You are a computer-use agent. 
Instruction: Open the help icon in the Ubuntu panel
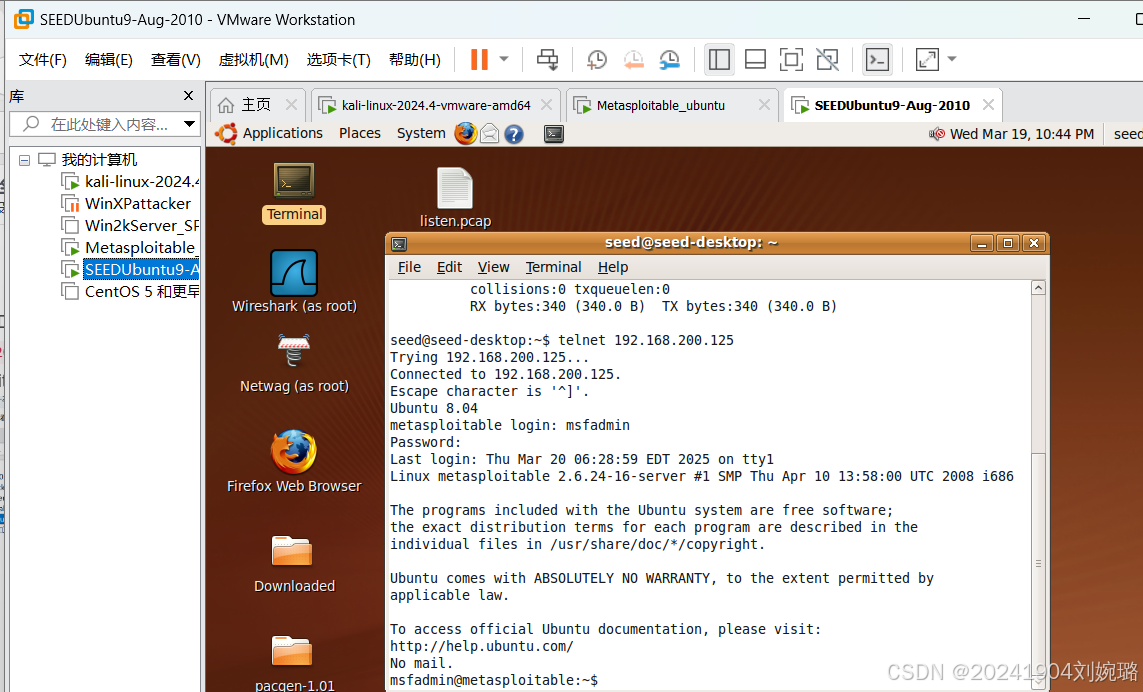514,134
